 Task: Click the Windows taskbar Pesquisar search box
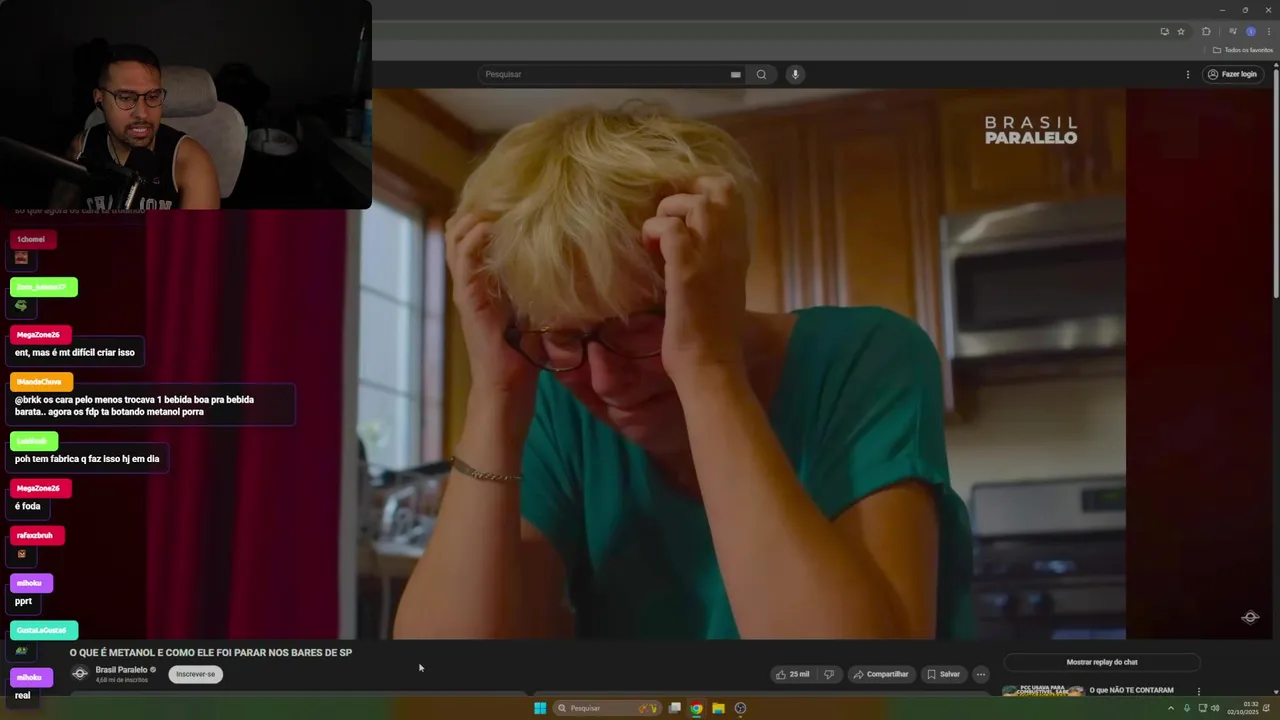608,708
